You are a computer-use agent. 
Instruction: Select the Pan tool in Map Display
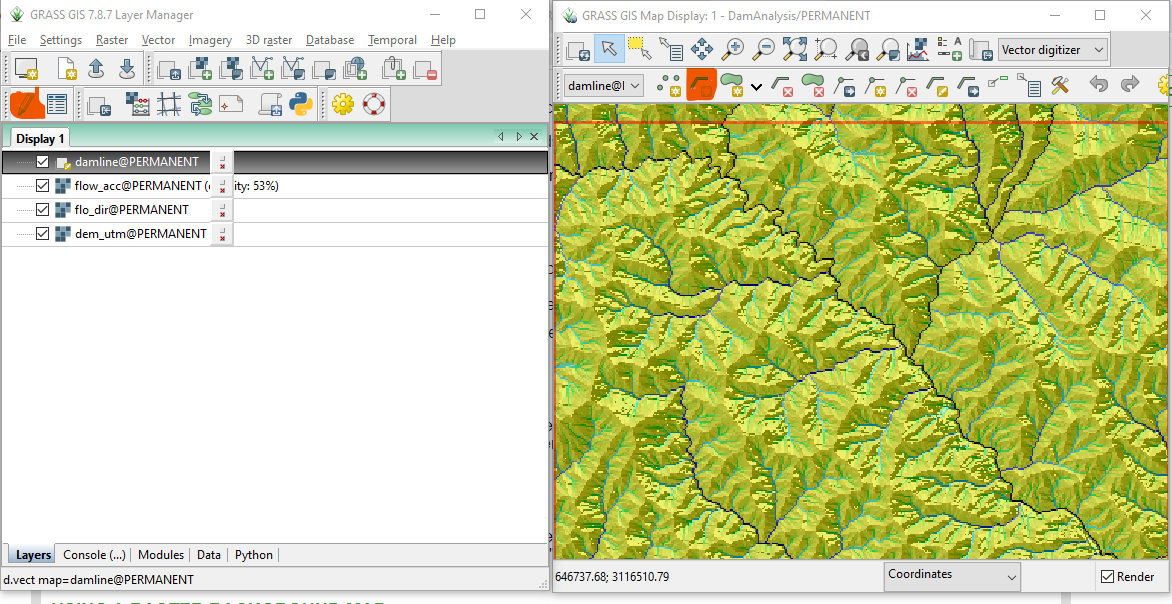(x=701, y=48)
